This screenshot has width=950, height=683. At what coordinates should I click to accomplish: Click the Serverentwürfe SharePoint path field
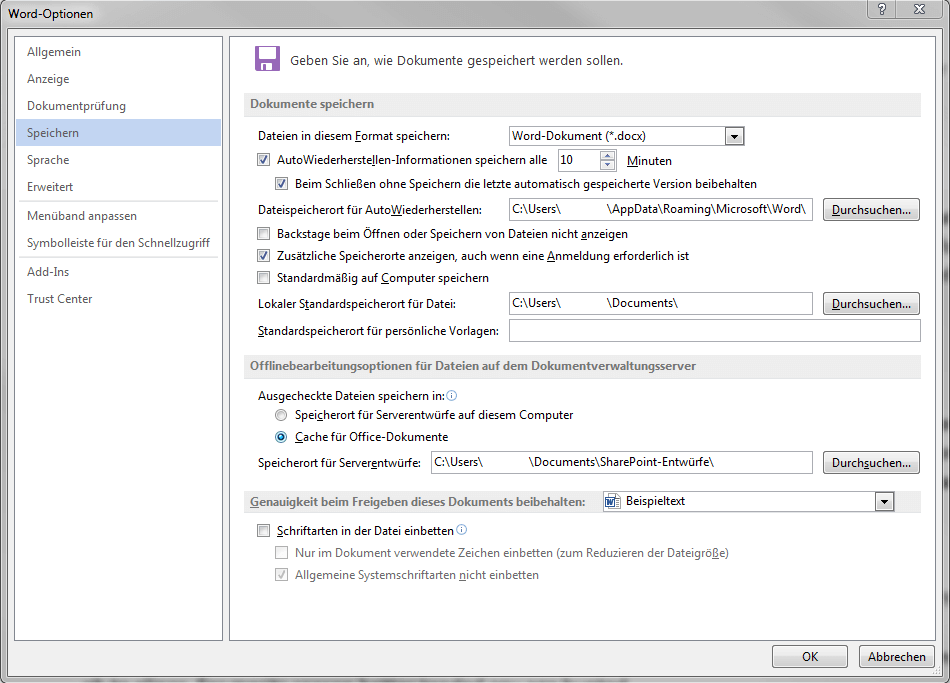click(622, 462)
